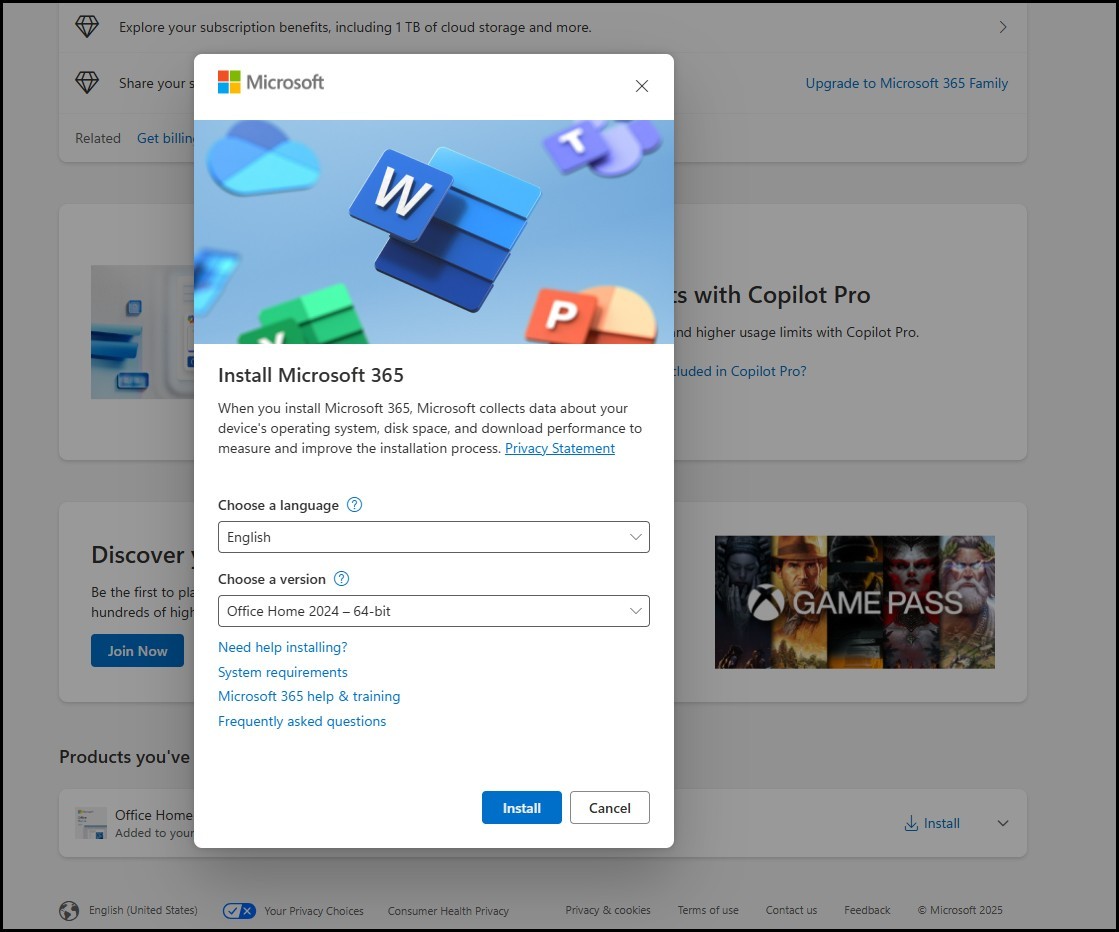Click the diamond icon beside Share your subscription
This screenshot has width=1119, height=932.
point(87,82)
